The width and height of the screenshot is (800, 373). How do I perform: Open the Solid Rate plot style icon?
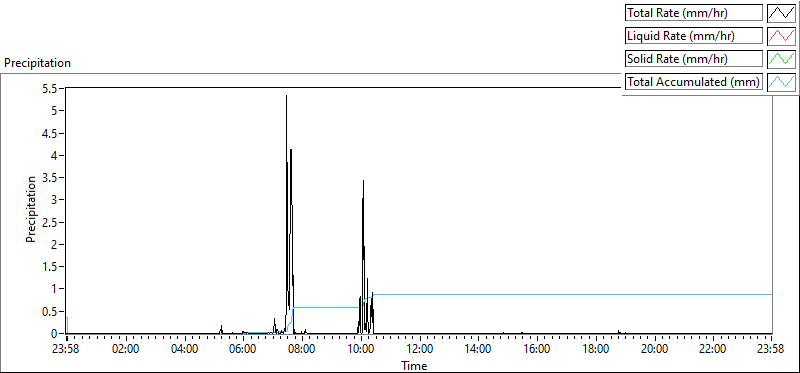click(781, 59)
